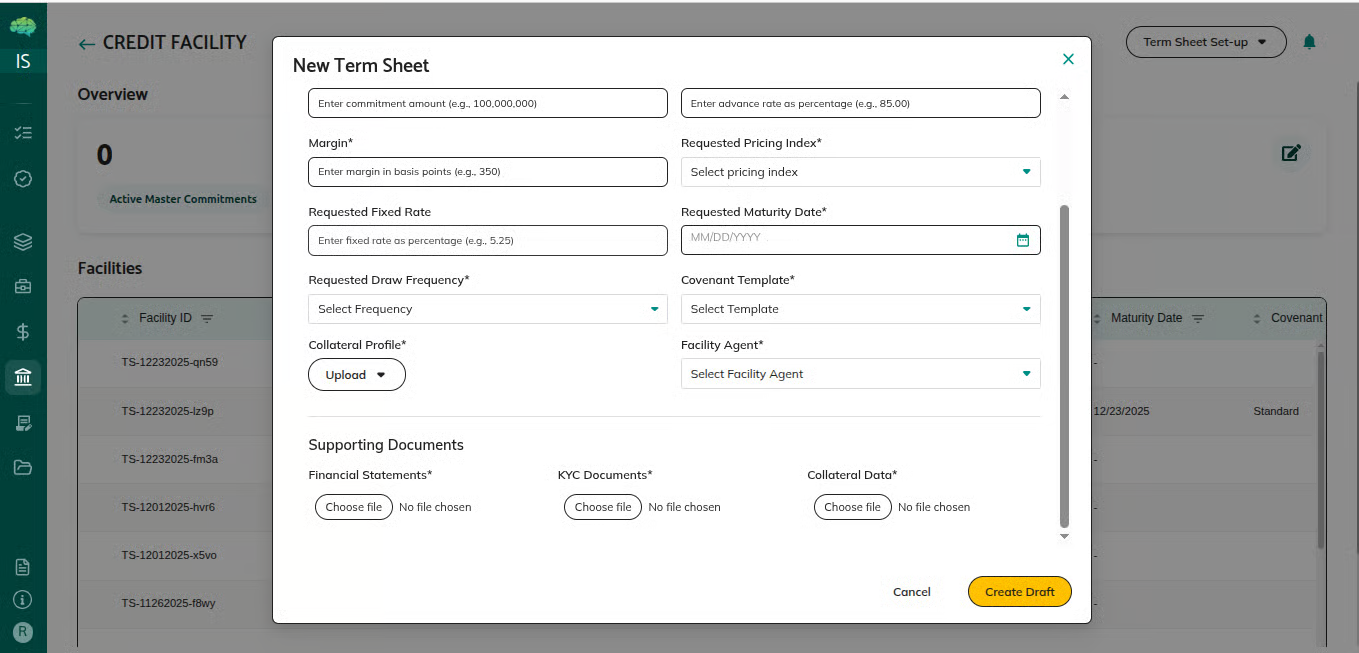Open the Facility Agent dropdown
1359x653 pixels.
pyautogui.click(x=860, y=374)
